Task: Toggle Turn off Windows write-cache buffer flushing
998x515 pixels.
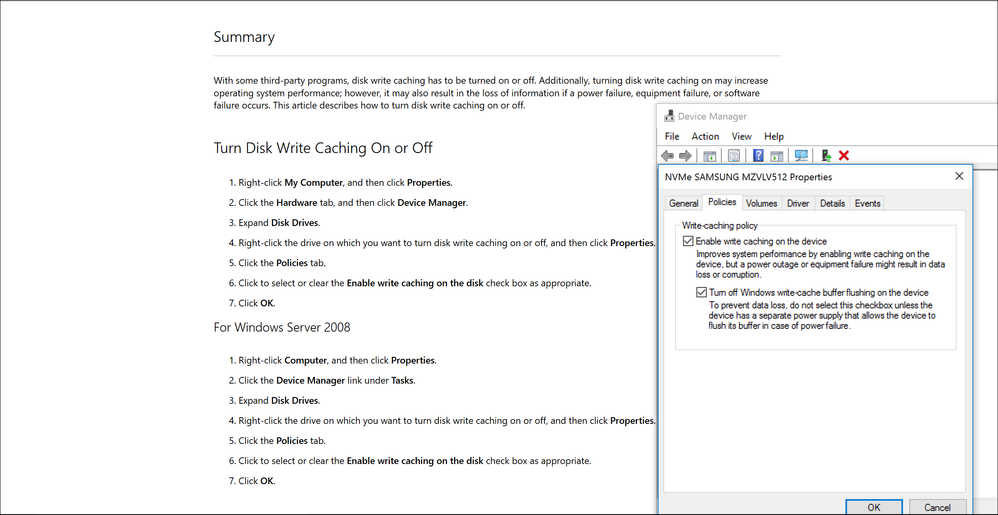Action: 702,293
